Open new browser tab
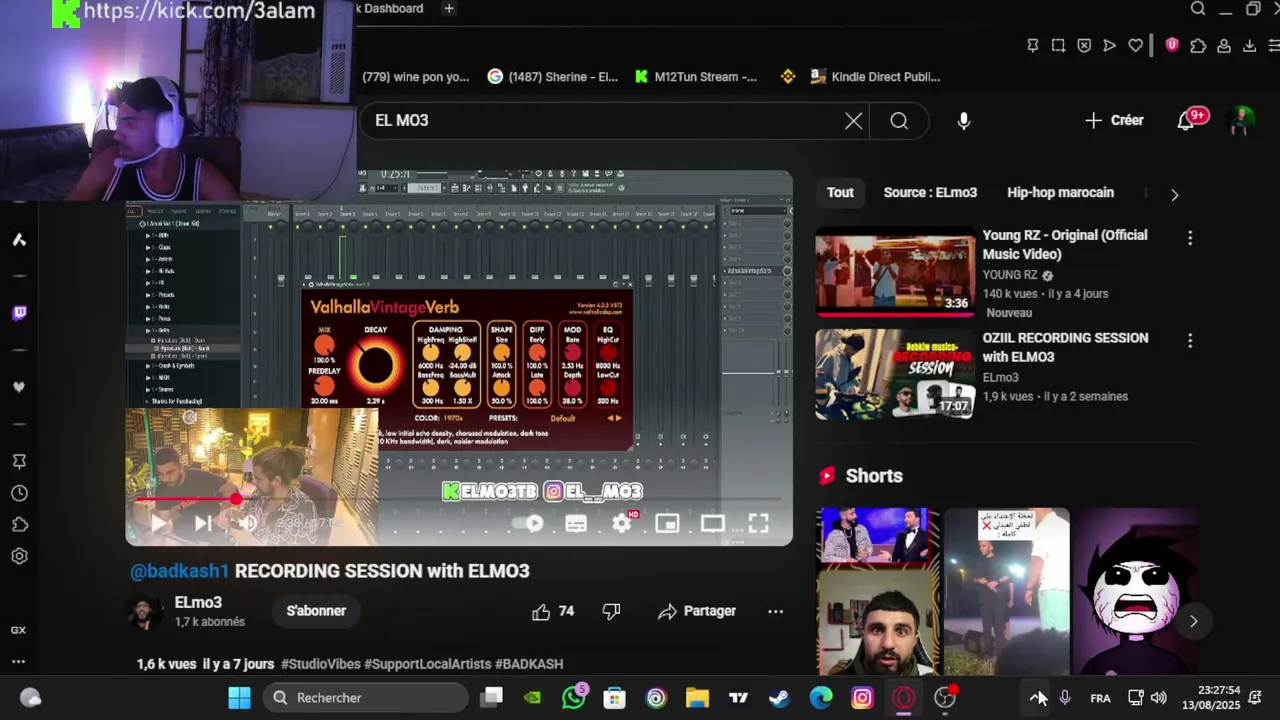Screen dimensions: 1280x720 pos(449,9)
